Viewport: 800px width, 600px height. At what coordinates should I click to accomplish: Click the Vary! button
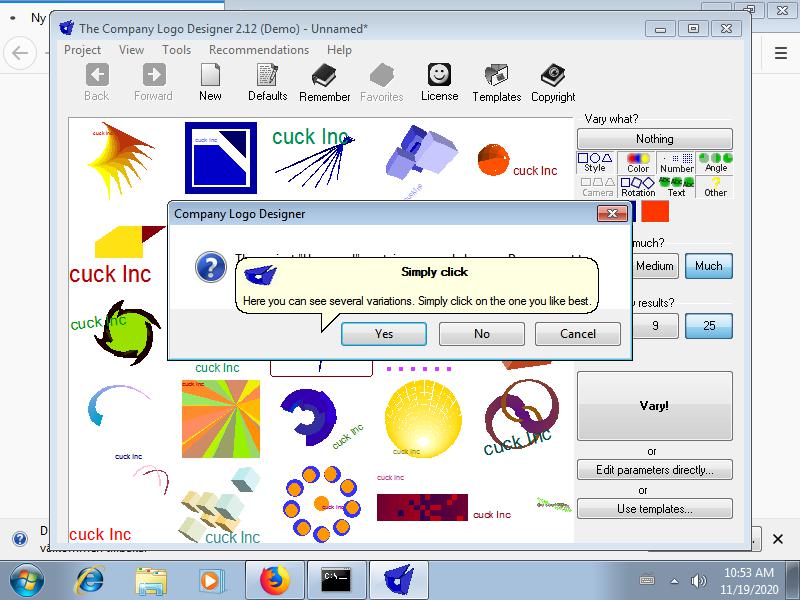coord(655,406)
